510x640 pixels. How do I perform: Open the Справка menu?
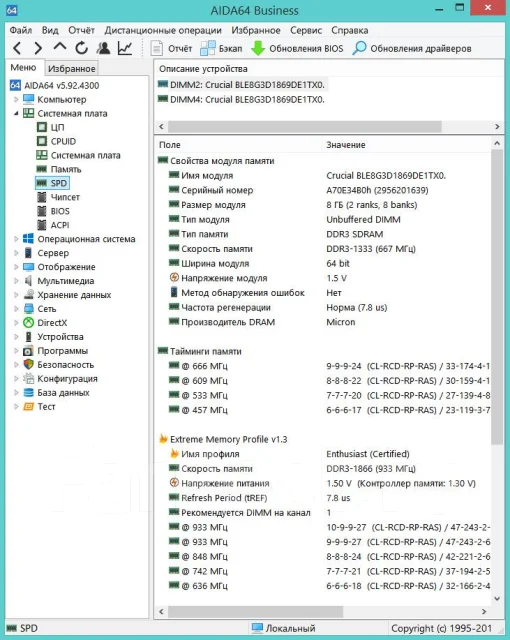pos(350,30)
